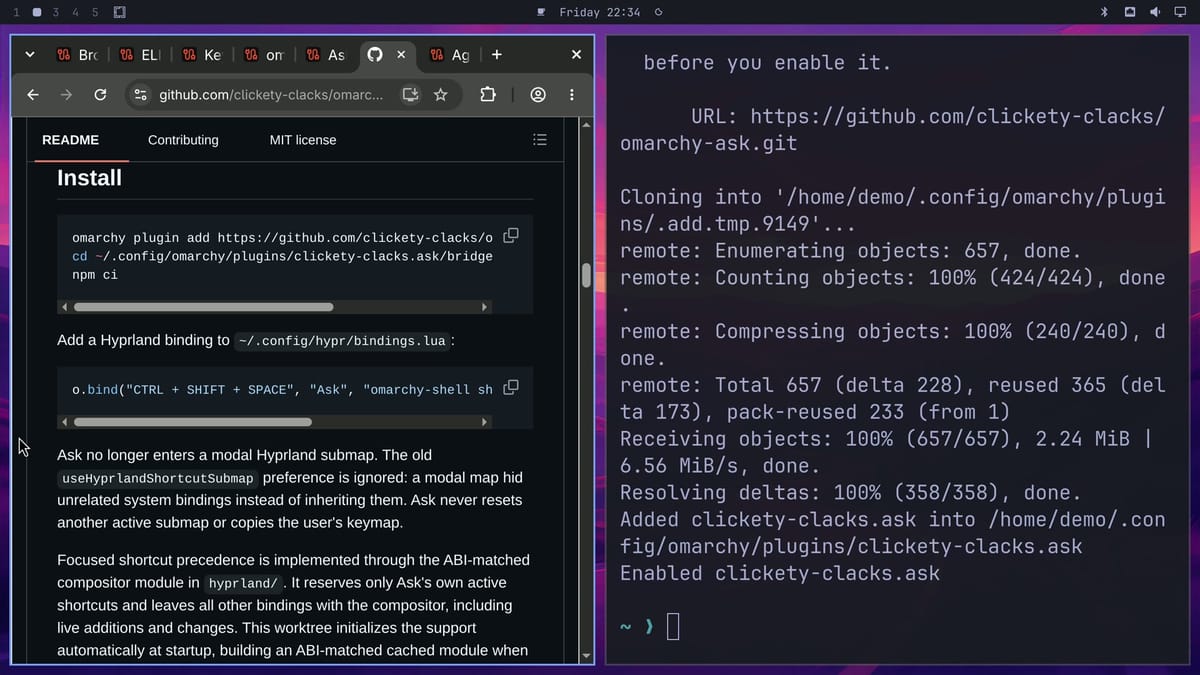This screenshot has width=1200, height=675.
Task: Click the 'omarchy plugin add' command line
Action: point(282,238)
